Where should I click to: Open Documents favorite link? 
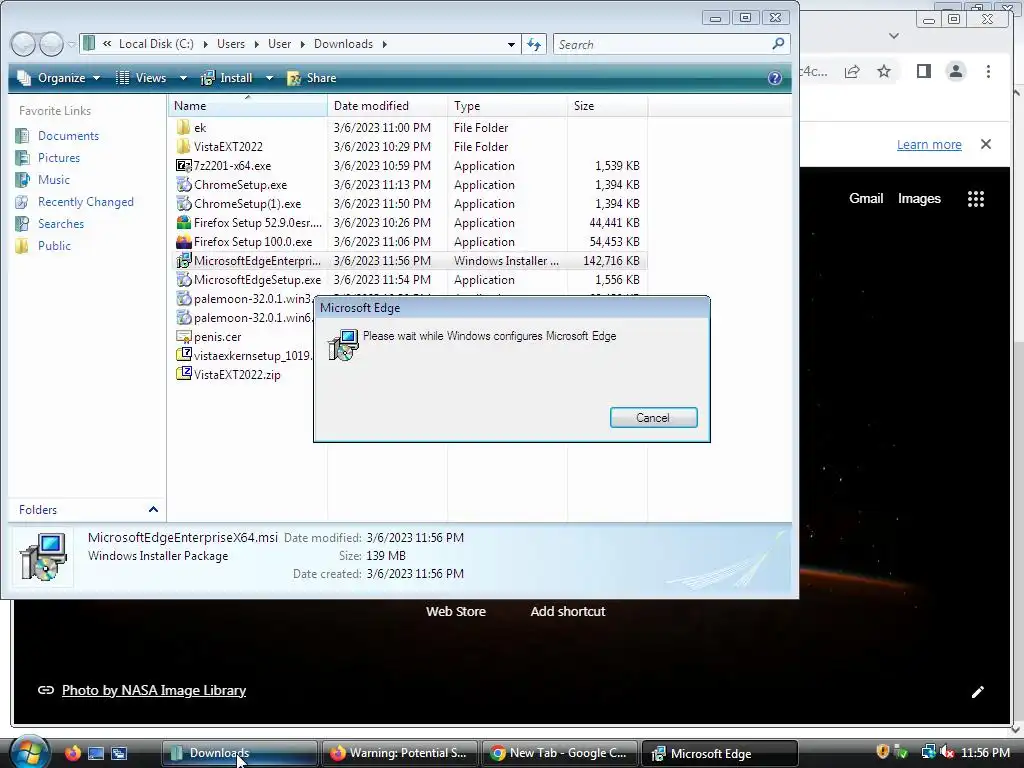pos(68,136)
